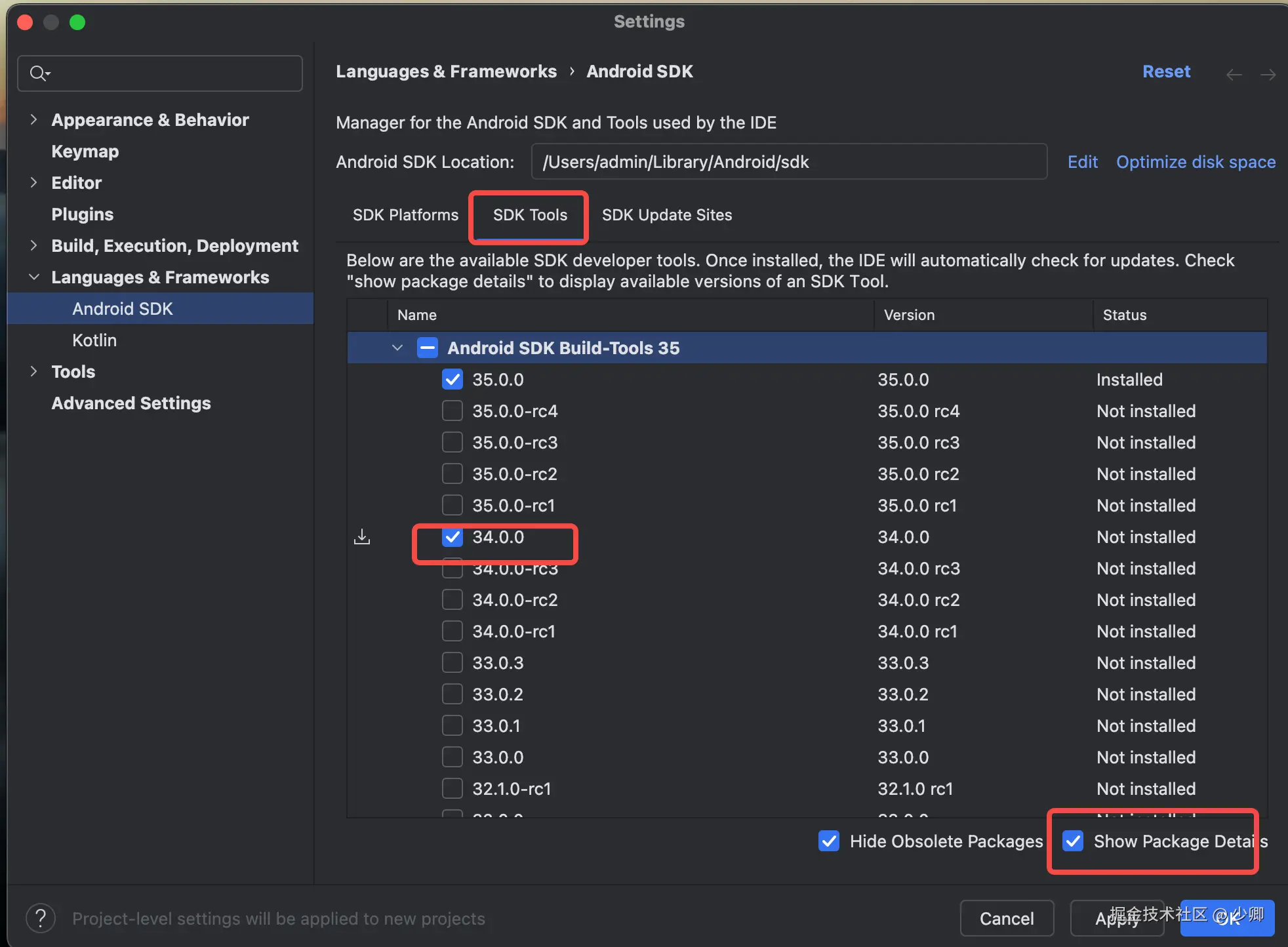Click the help question mark icon

tap(41, 918)
